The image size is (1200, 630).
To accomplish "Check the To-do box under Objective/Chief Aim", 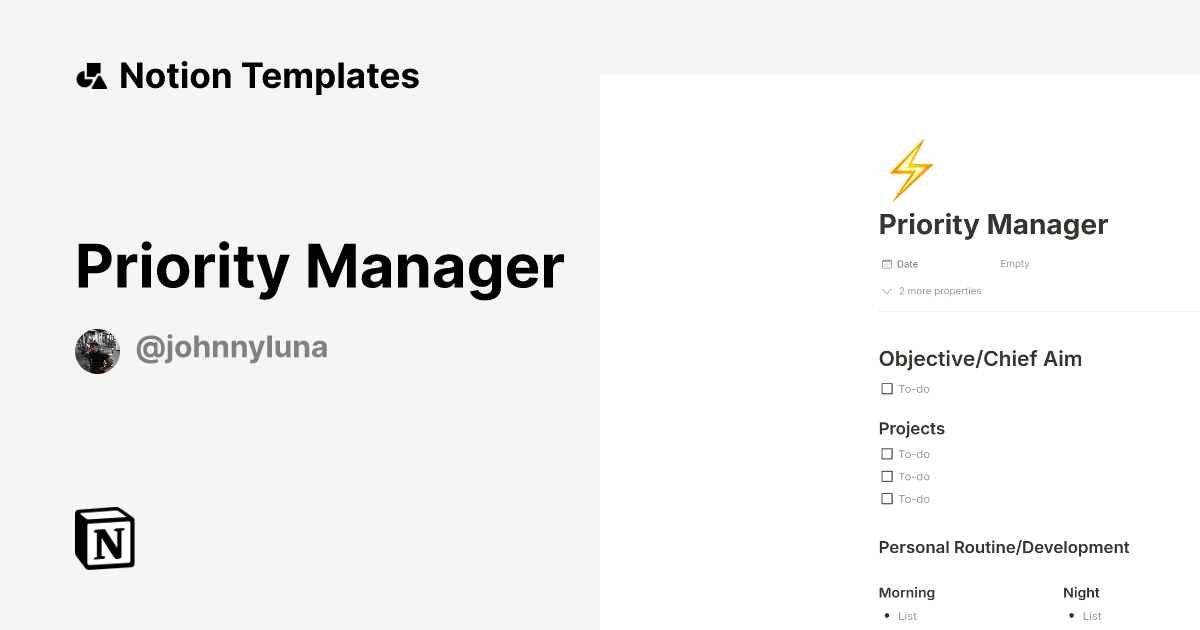I will coord(886,388).
